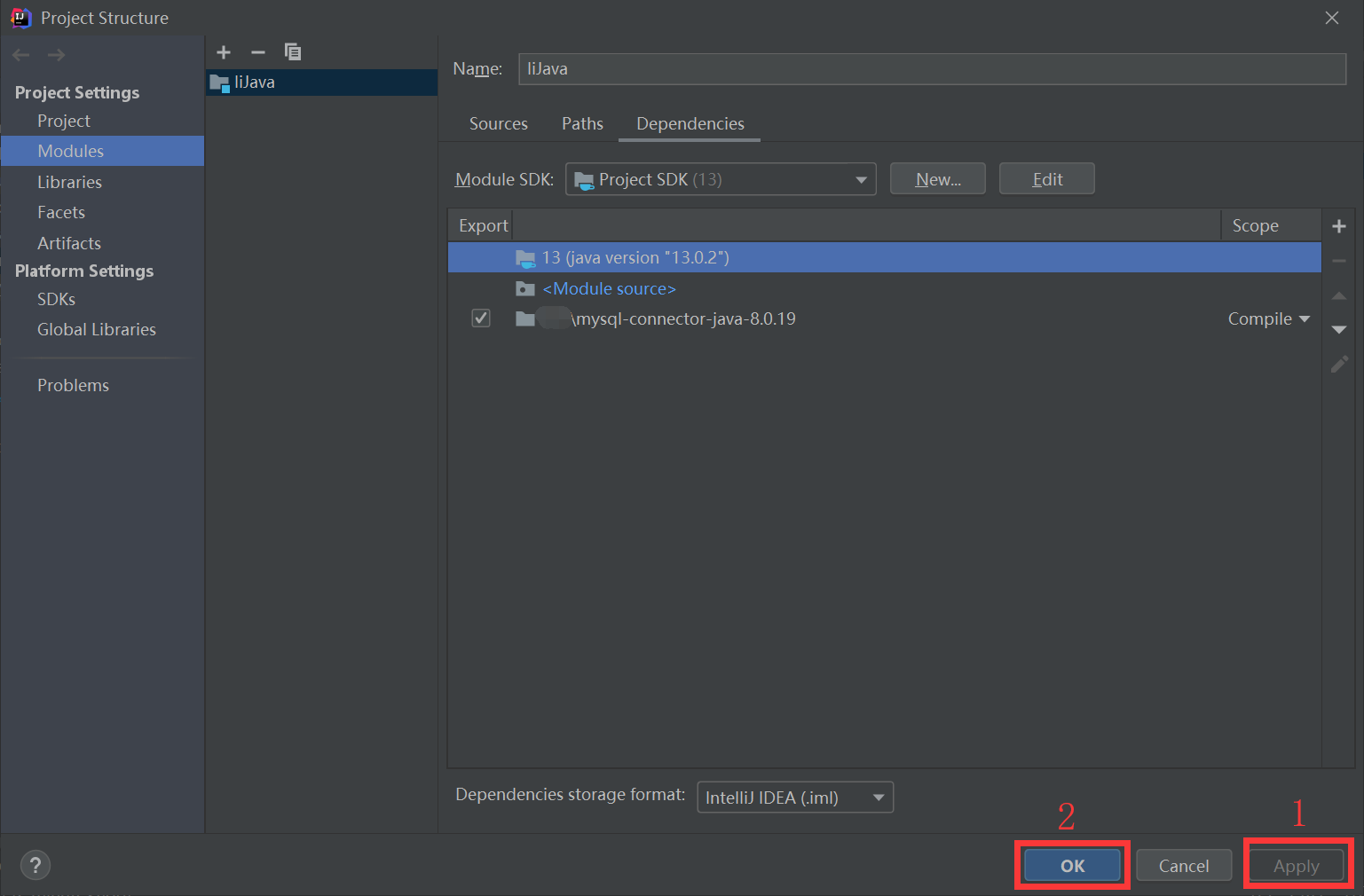Select the <Module source> row
The height and width of the screenshot is (896, 1364).
point(885,288)
